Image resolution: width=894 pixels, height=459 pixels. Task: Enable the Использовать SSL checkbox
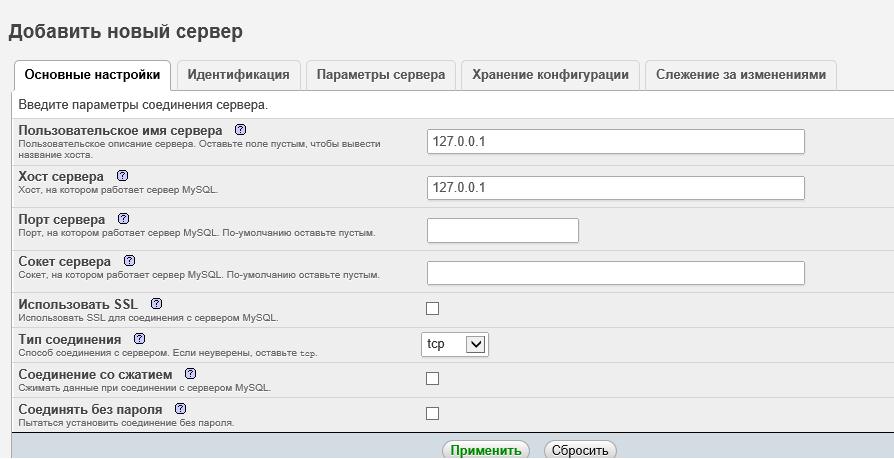point(433,308)
